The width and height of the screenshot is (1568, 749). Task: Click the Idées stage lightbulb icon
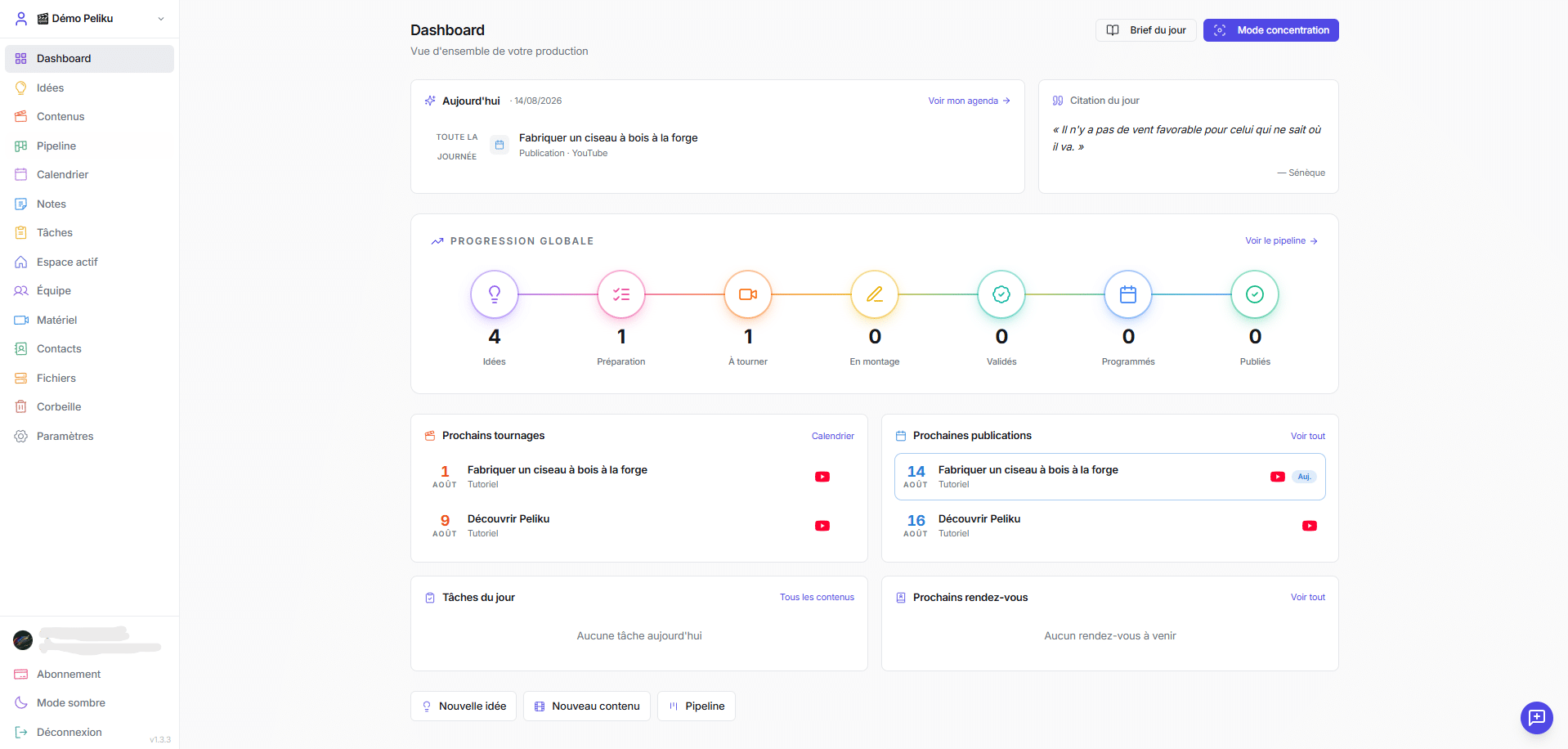495,294
